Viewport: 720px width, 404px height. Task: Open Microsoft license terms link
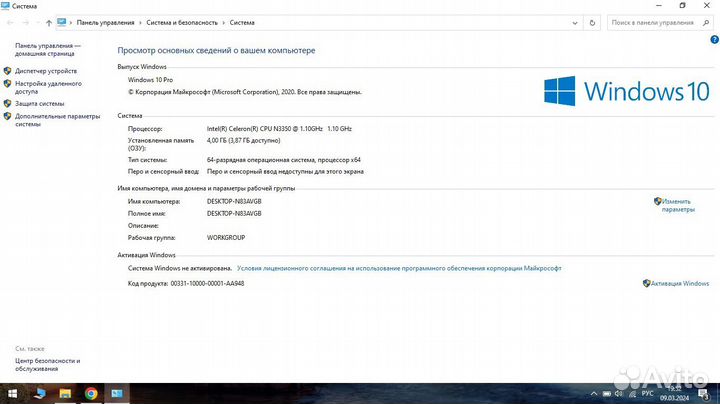point(399,268)
